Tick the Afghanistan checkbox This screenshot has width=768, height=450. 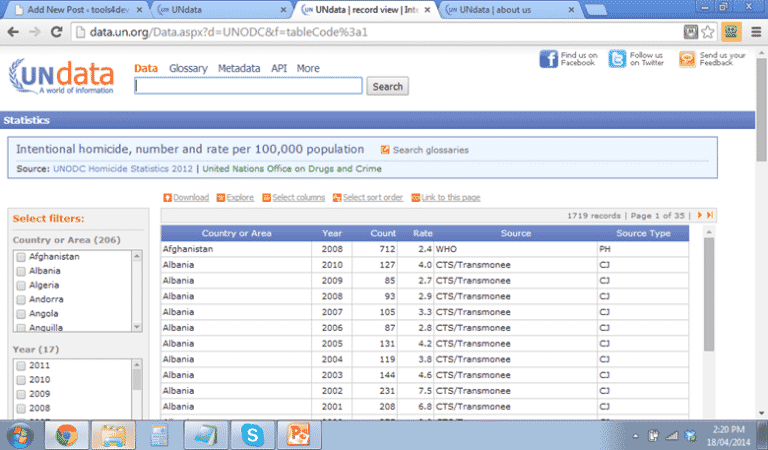[x=21, y=257]
